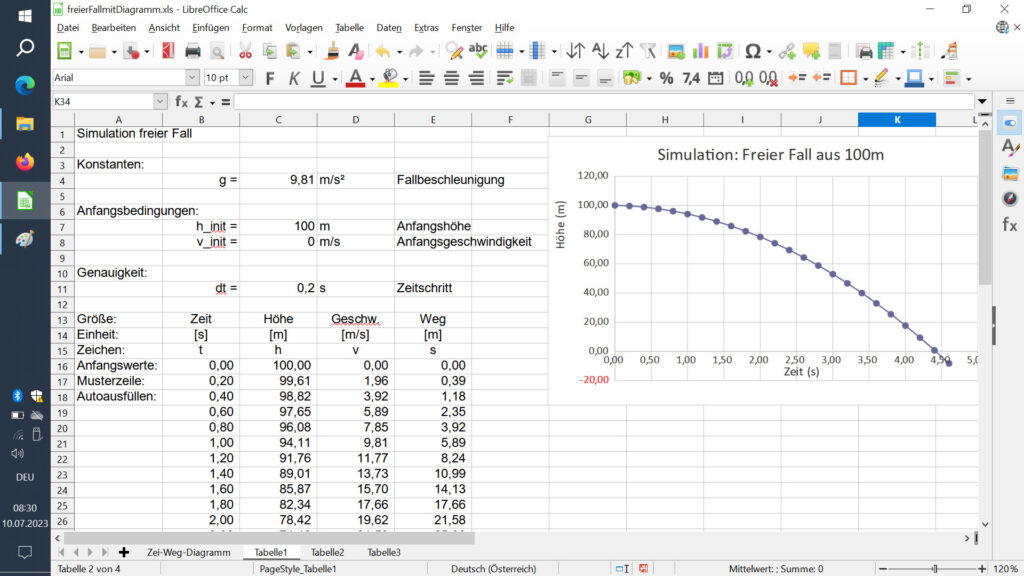Open the Format menu
This screenshot has width=1024, height=576.
coord(257,27)
